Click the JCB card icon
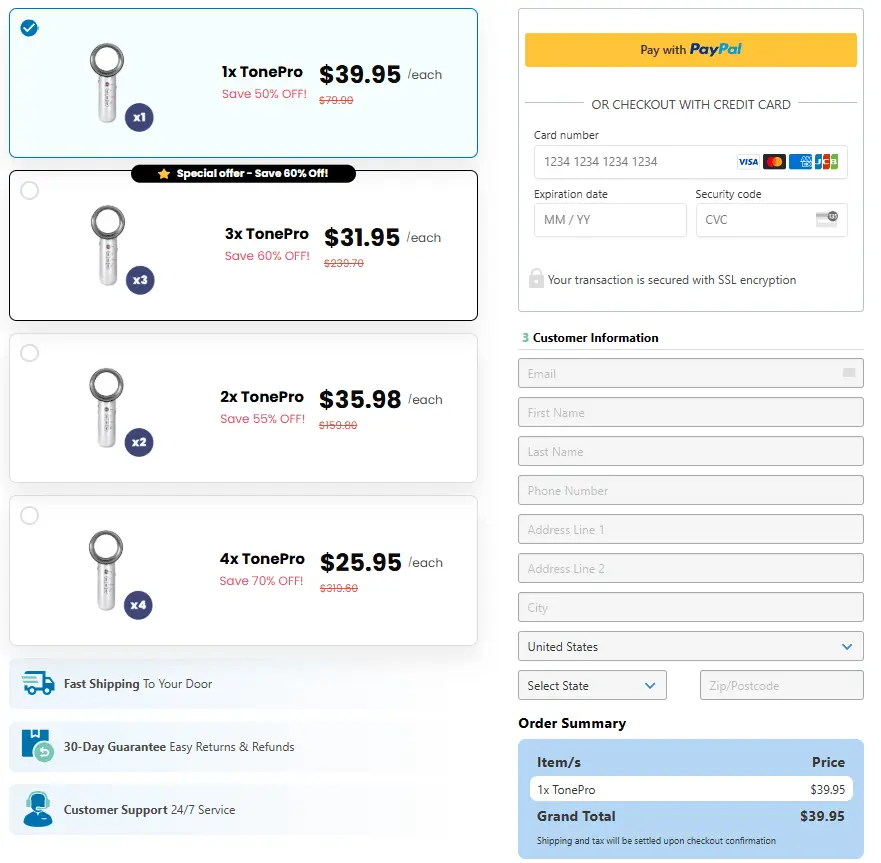 [x=827, y=161]
